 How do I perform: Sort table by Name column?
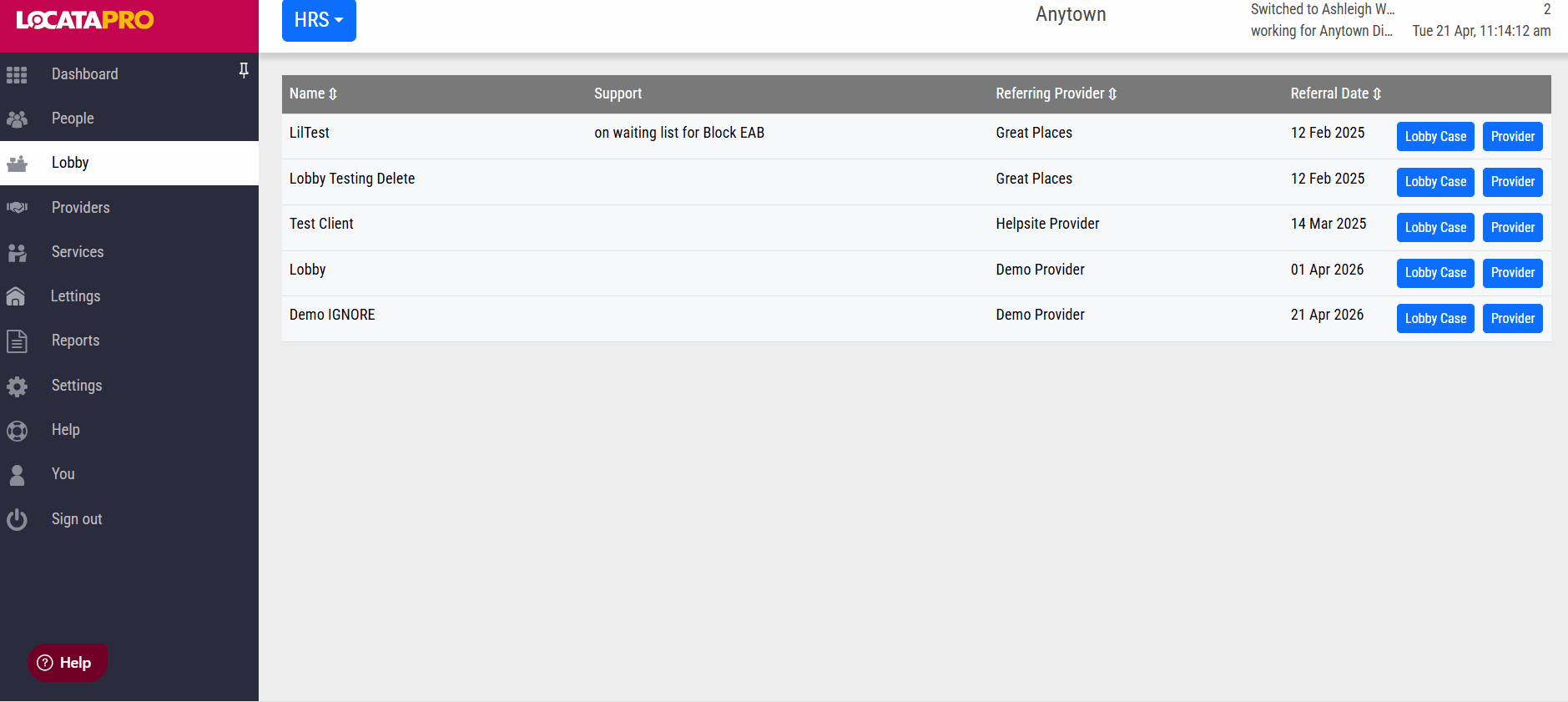pos(313,93)
